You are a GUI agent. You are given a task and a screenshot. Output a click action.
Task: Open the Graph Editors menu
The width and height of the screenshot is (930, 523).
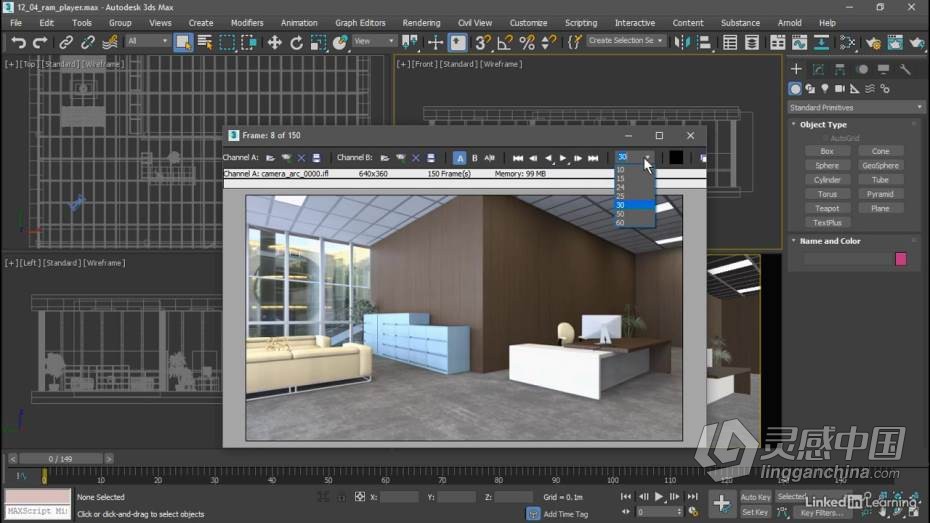(x=360, y=23)
